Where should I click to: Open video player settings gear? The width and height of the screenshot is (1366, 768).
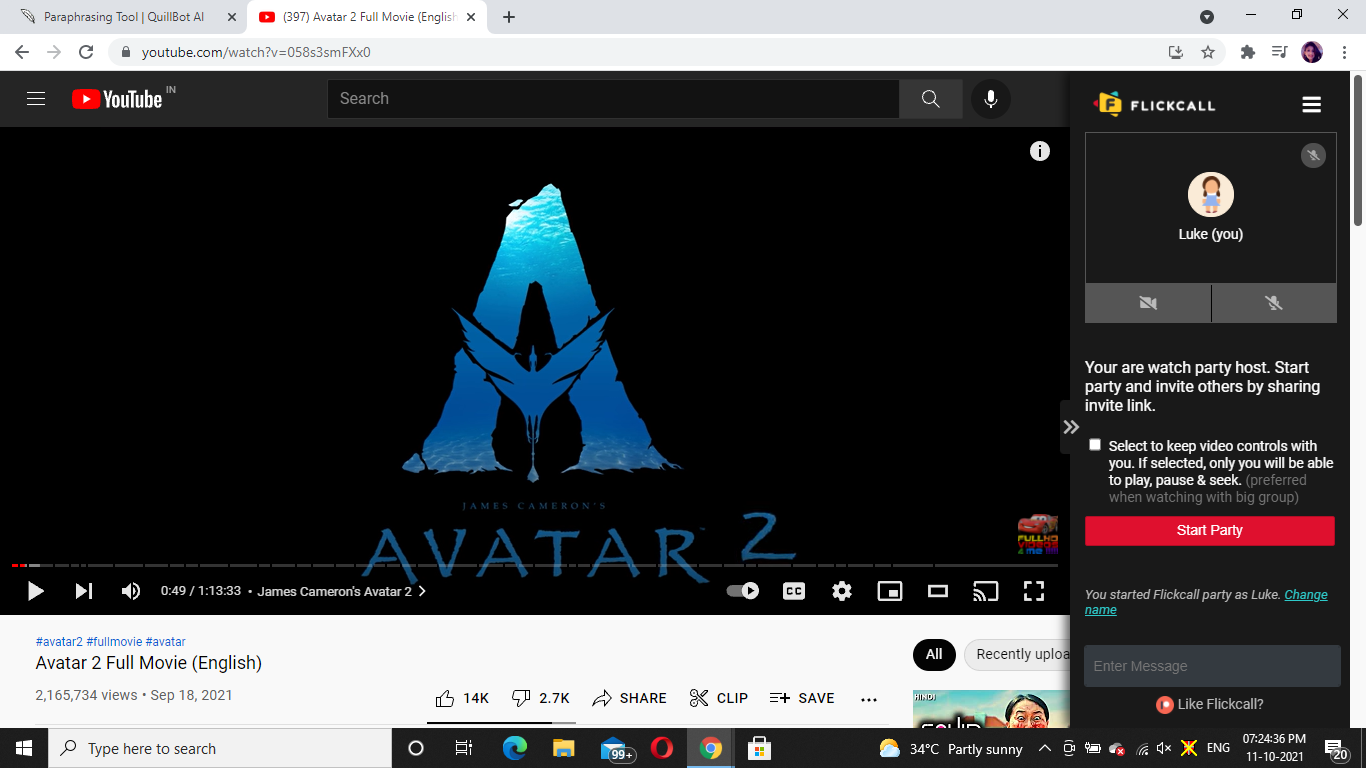[842, 591]
